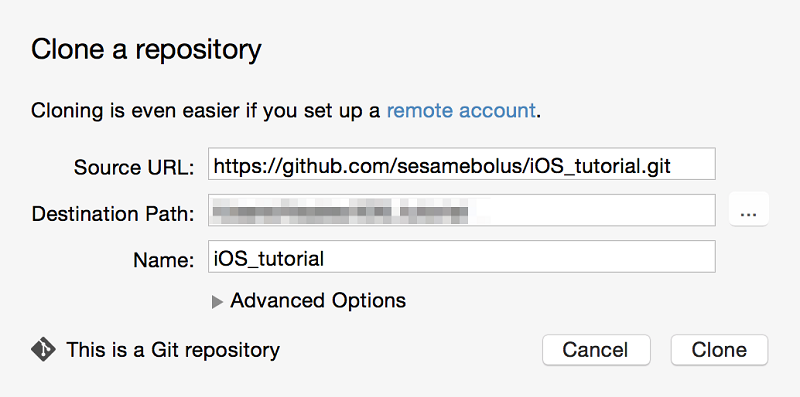This screenshot has width=800, height=397.
Task: Open the destination folder browse button
Action: point(748,209)
